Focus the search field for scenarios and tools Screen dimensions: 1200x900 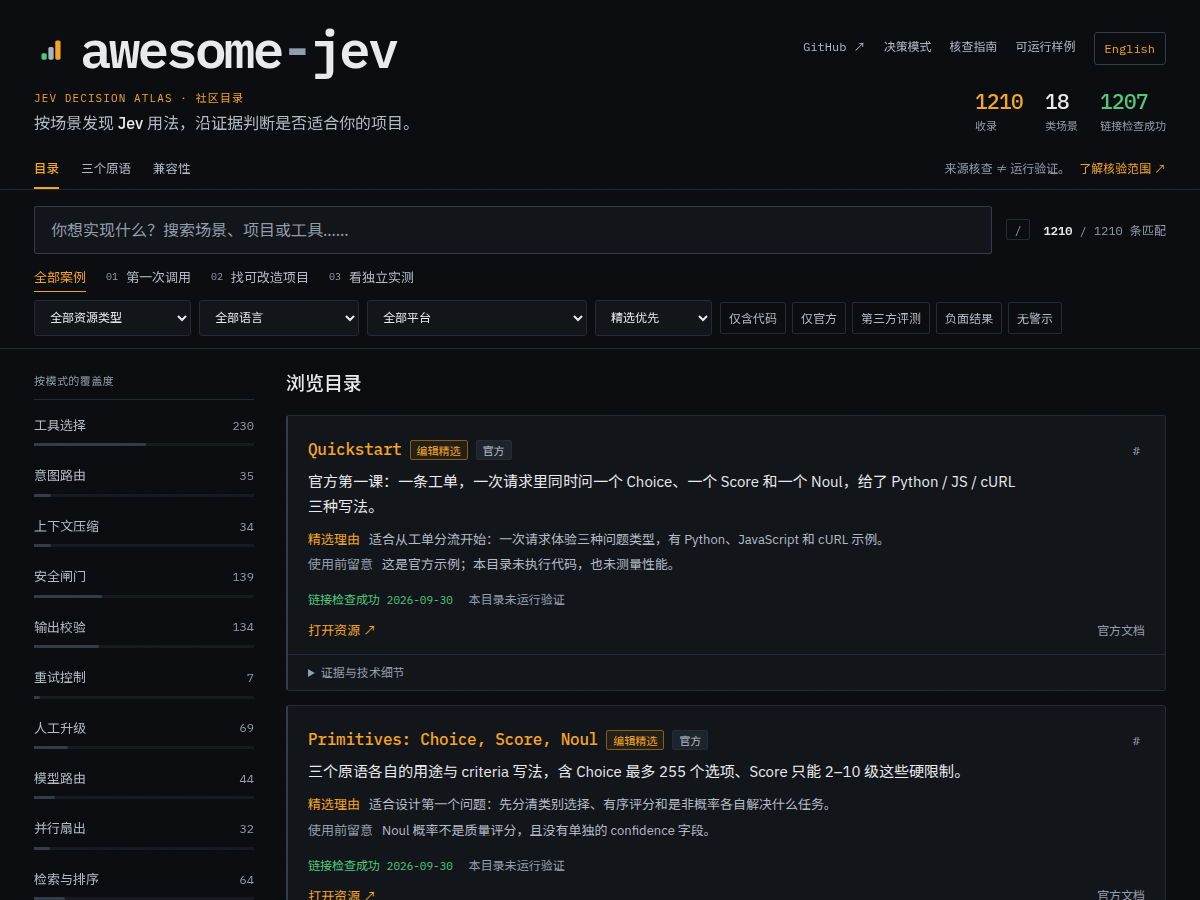tap(513, 230)
